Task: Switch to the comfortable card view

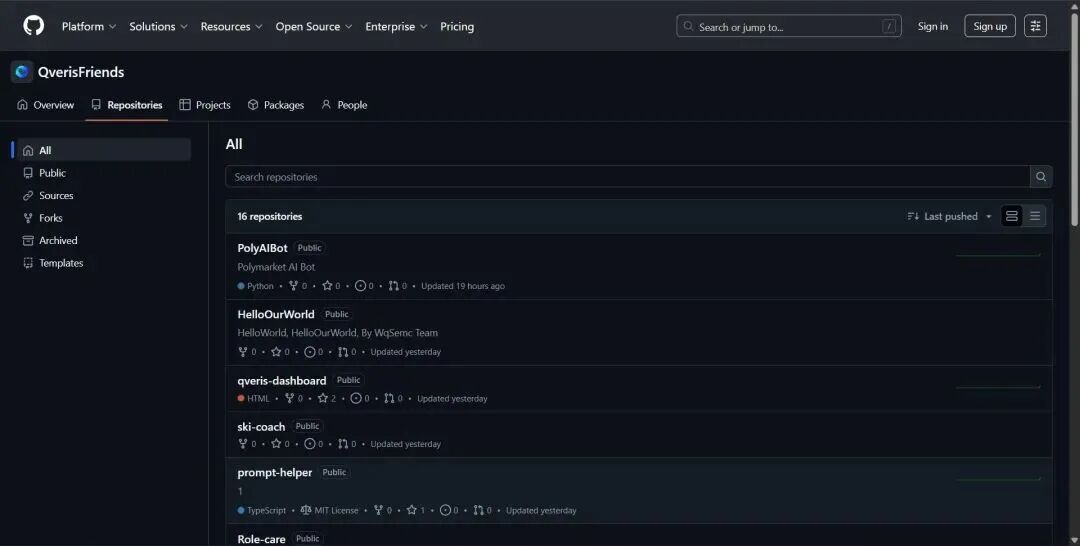Action: (1012, 216)
